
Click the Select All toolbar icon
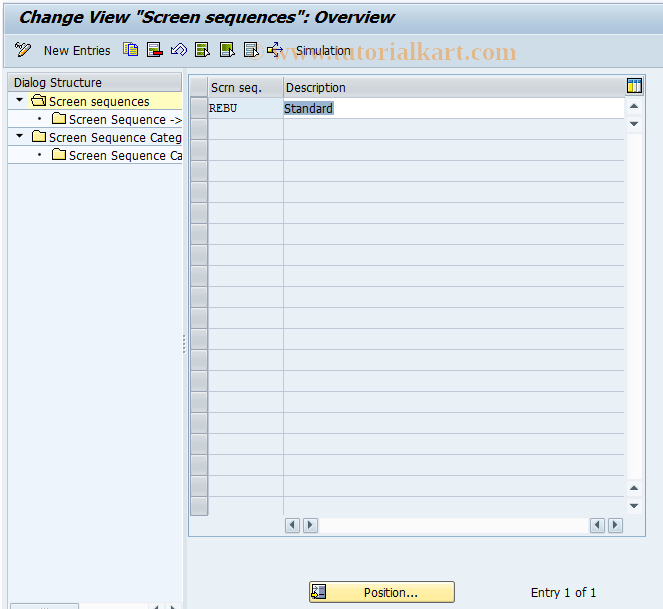point(203,50)
